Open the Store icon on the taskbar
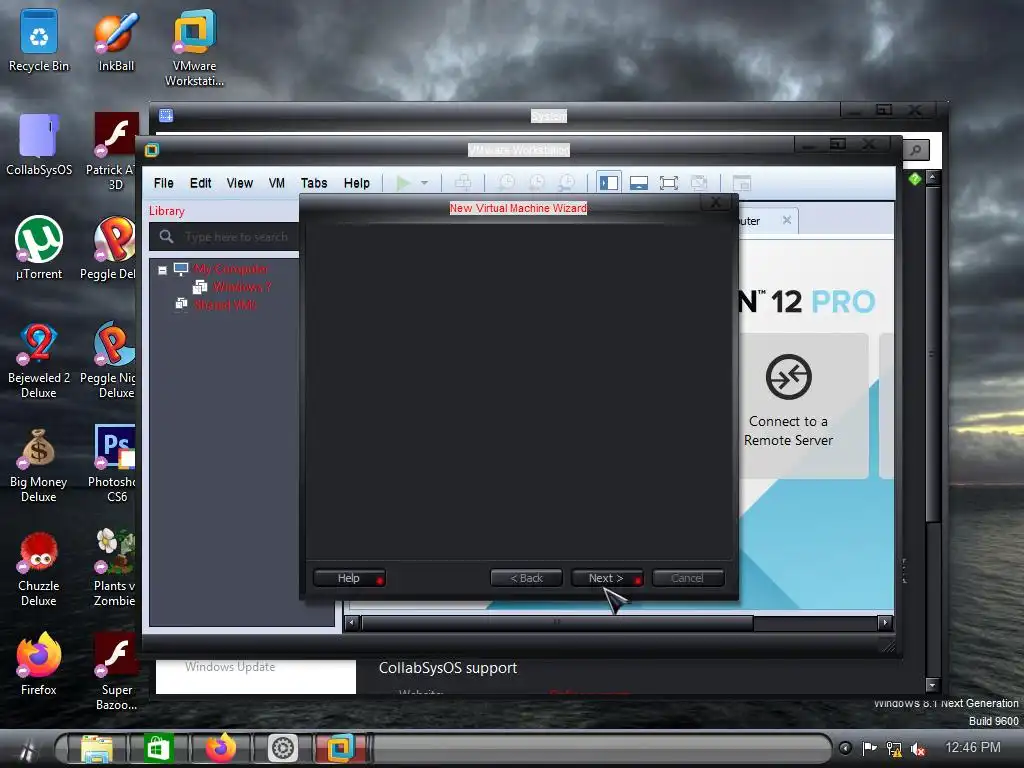This screenshot has height=768, width=1024. pyautogui.click(x=157, y=748)
